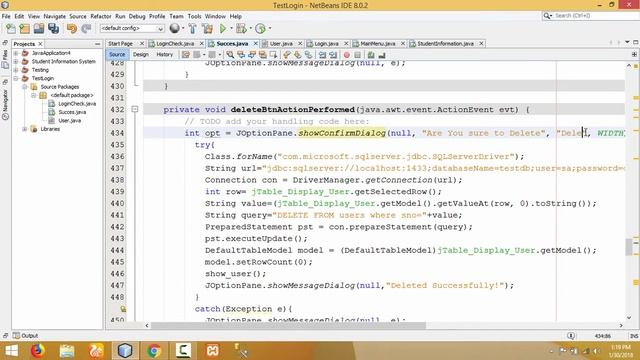Click the Shift Line Left icon

coord(322,55)
